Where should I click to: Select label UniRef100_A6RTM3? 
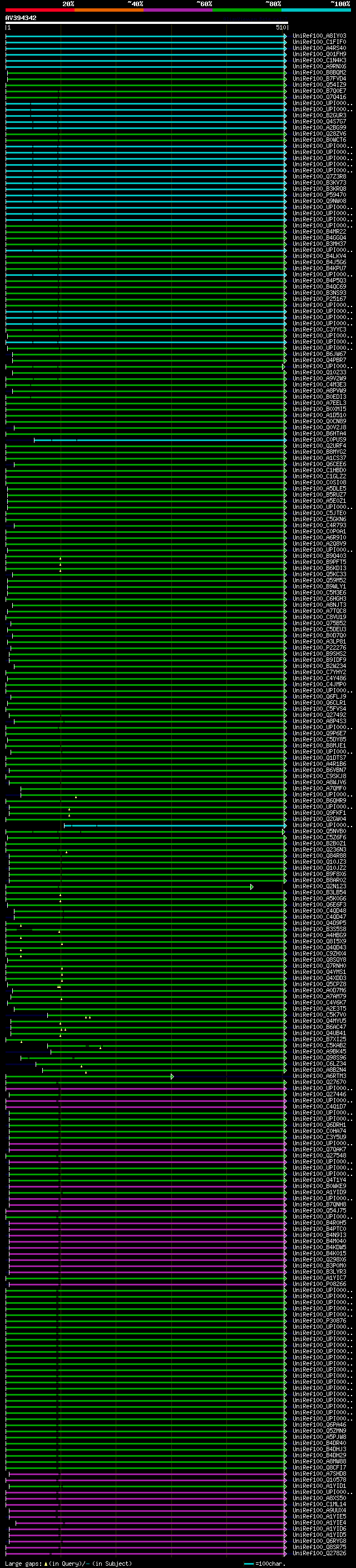tap(319, 1076)
